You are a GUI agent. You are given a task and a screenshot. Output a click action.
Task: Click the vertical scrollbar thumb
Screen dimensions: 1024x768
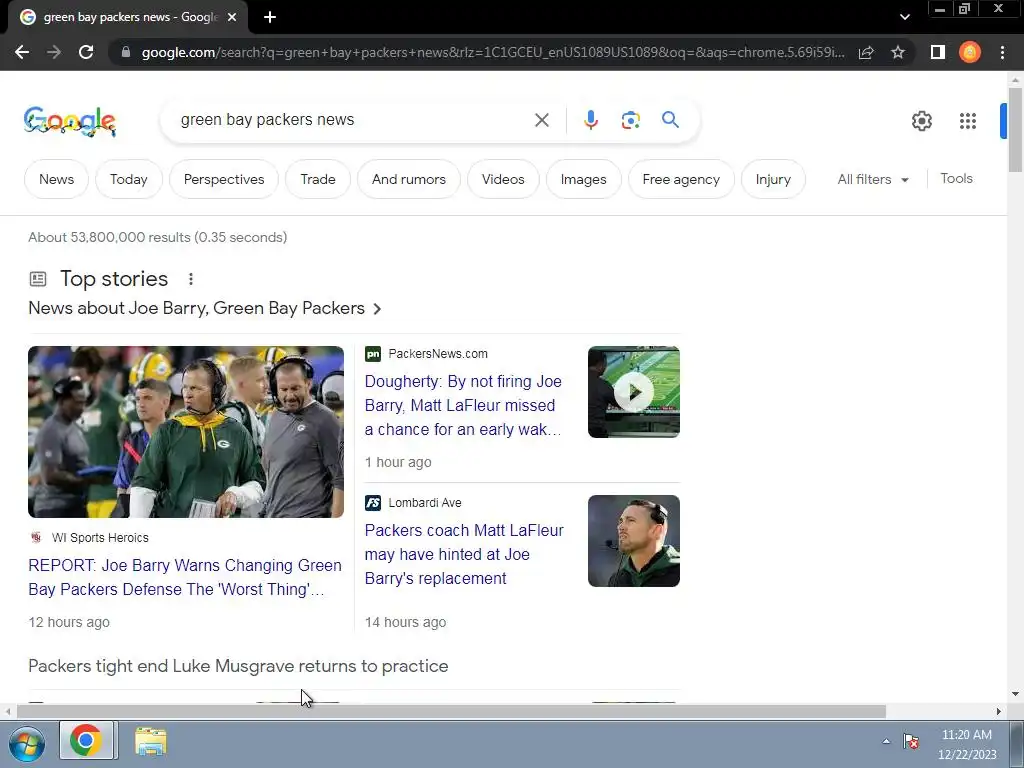(1015, 129)
